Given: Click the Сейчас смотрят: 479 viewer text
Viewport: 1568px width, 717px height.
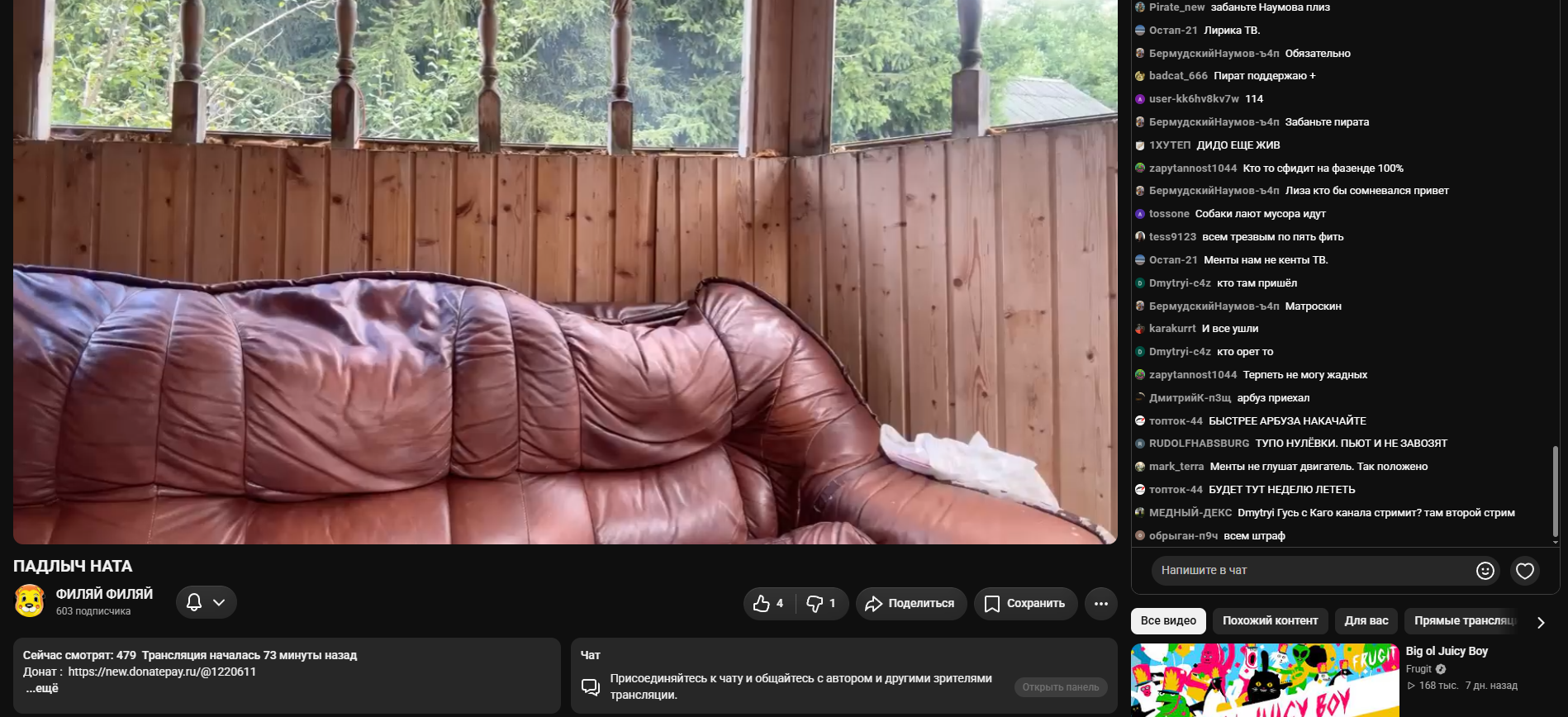Looking at the screenshot, I should click(79, 655).
